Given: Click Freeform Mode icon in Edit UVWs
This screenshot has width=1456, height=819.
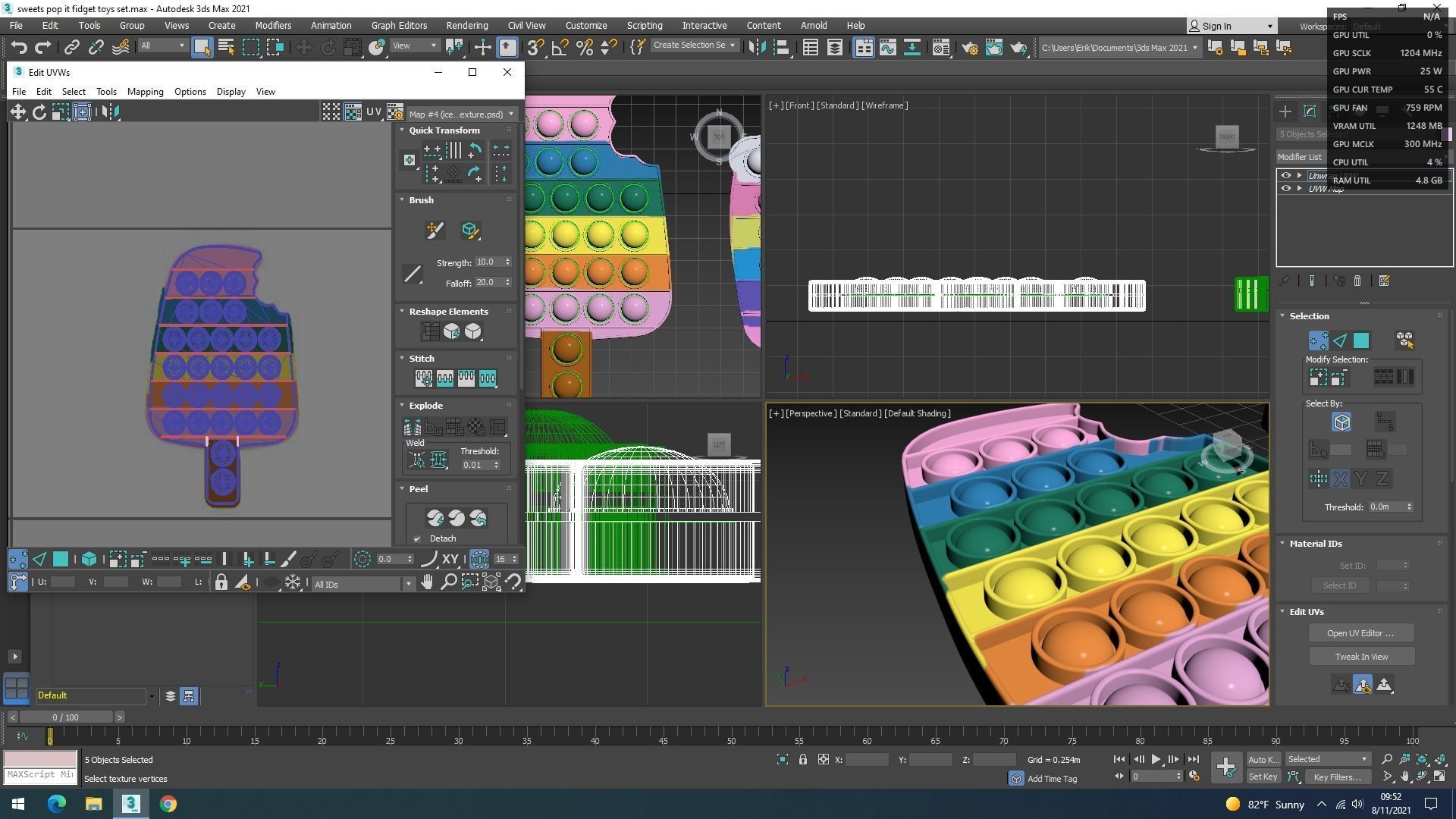Looking at the screenshot, I should click(x=82, y=112).
